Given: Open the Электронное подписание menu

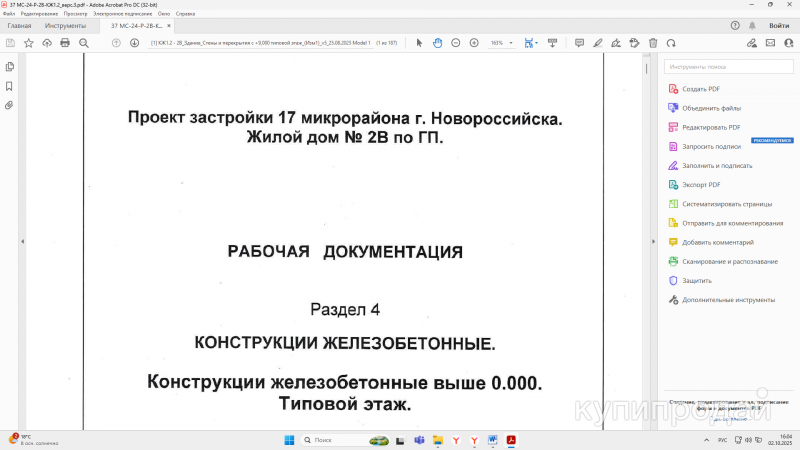Looking at the screenshot, I should (122, 14).
